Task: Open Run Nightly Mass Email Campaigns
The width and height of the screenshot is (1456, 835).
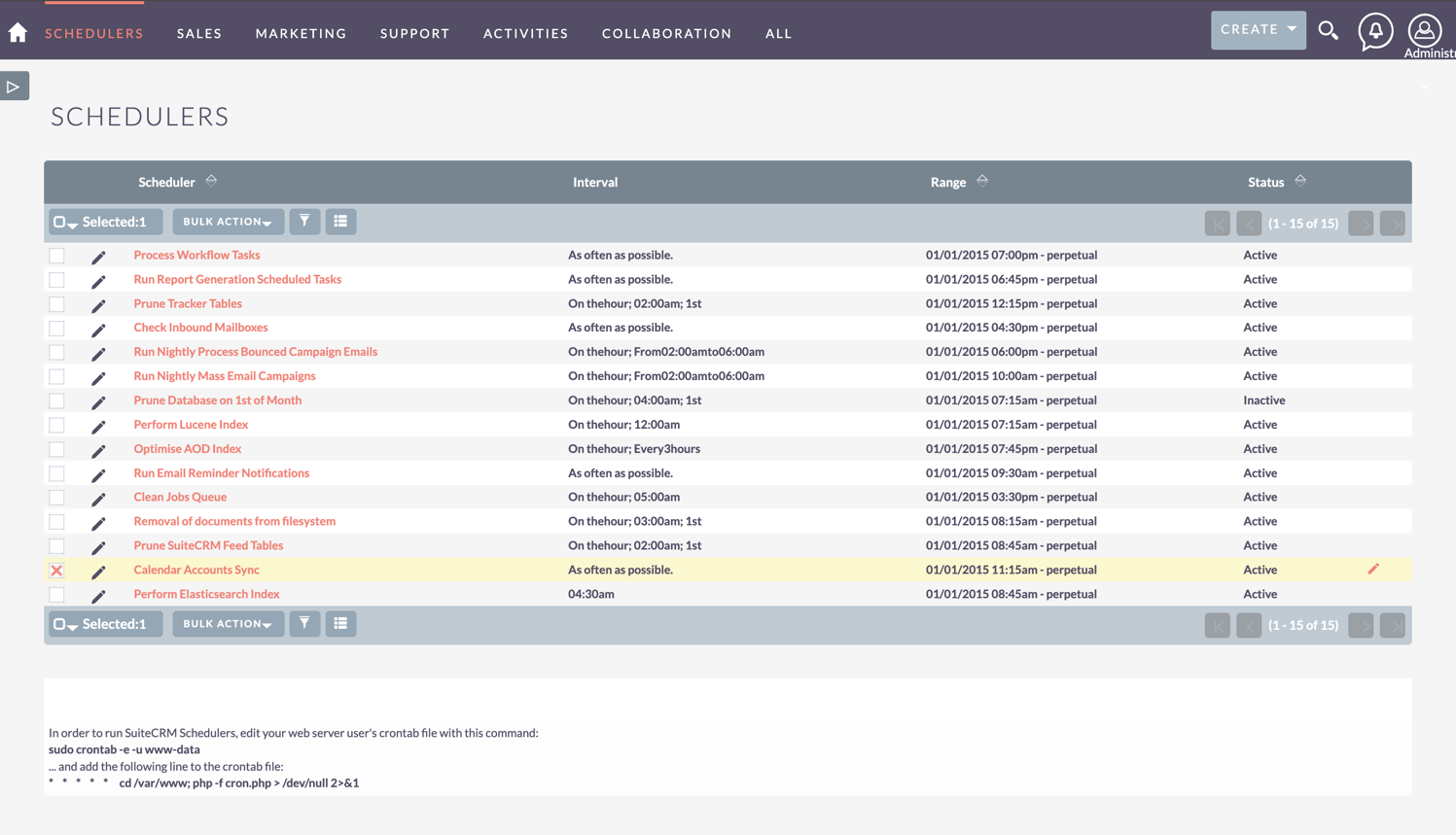Action: coord(225,375)
